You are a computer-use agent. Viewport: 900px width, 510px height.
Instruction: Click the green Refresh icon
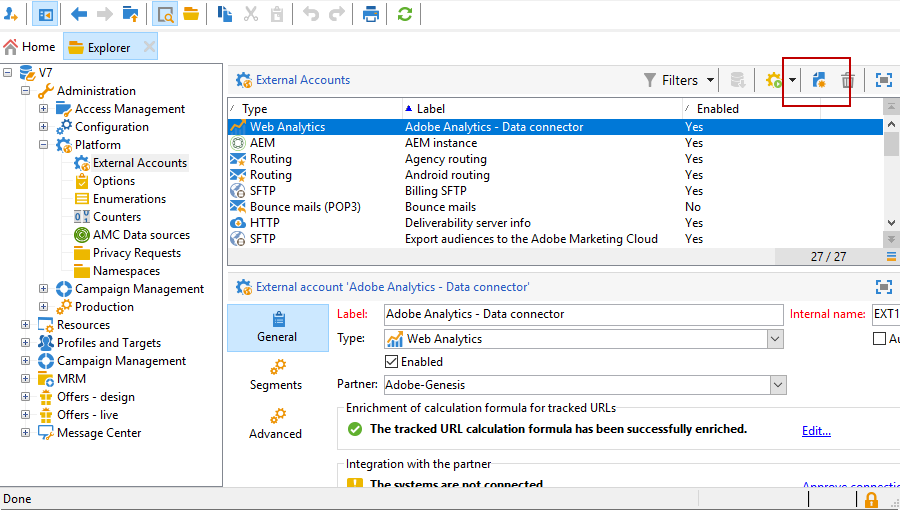[x=404, y=14]
